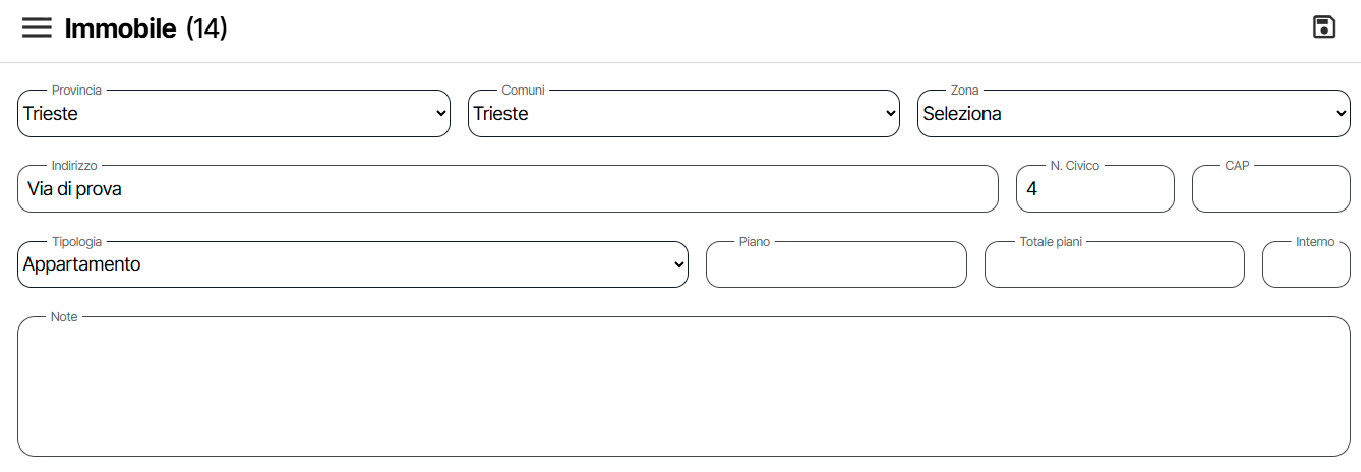Click the Totale piani input field

1114,265
